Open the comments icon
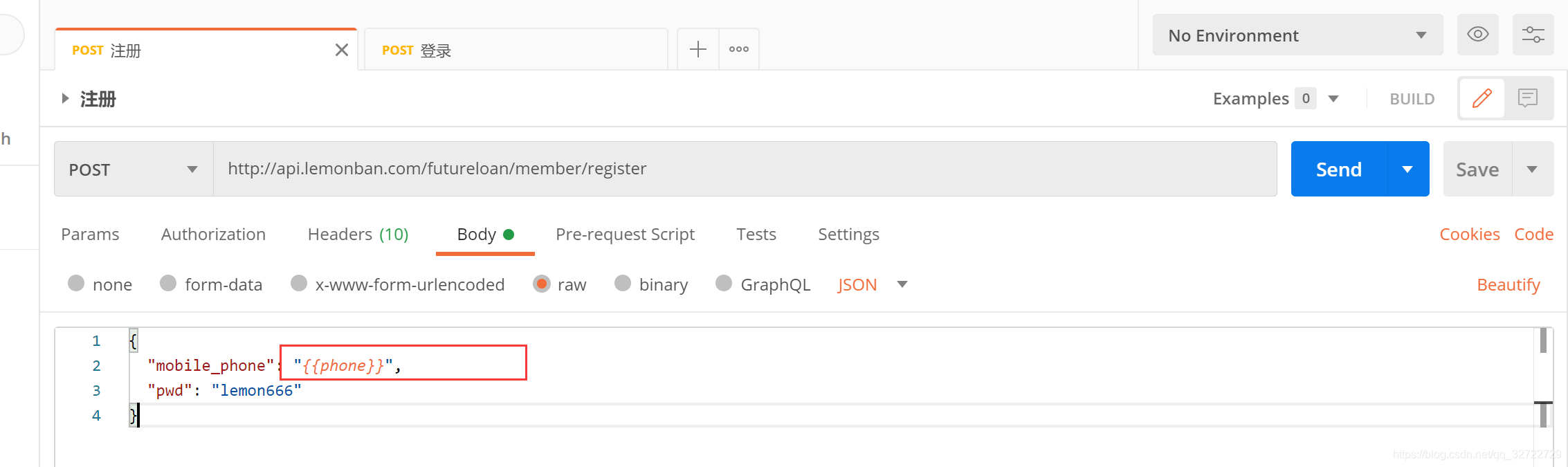Viewport: 1568px width, 467px height. click(x=1527, y=98)
